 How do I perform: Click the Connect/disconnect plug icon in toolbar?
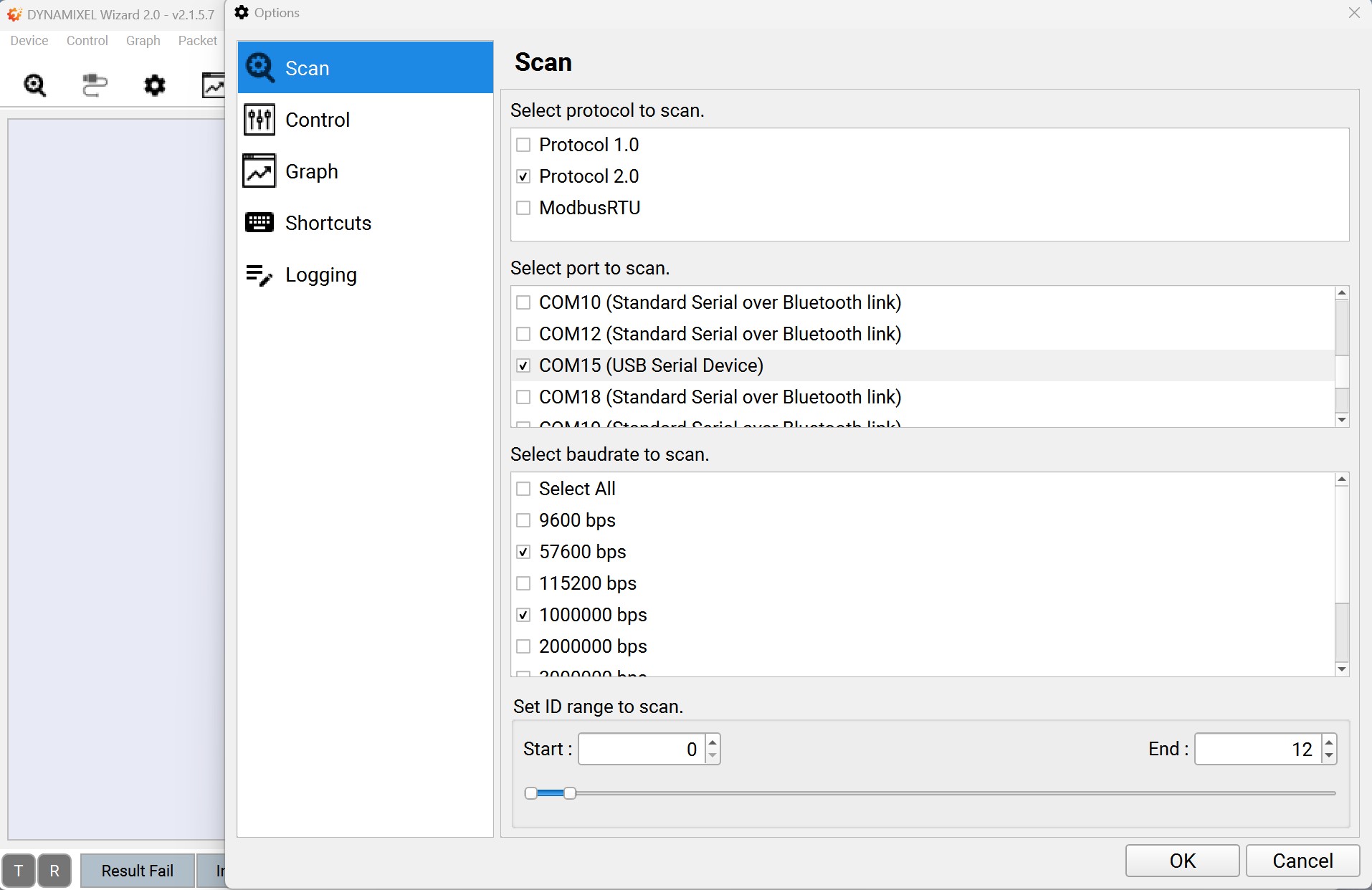95,85
